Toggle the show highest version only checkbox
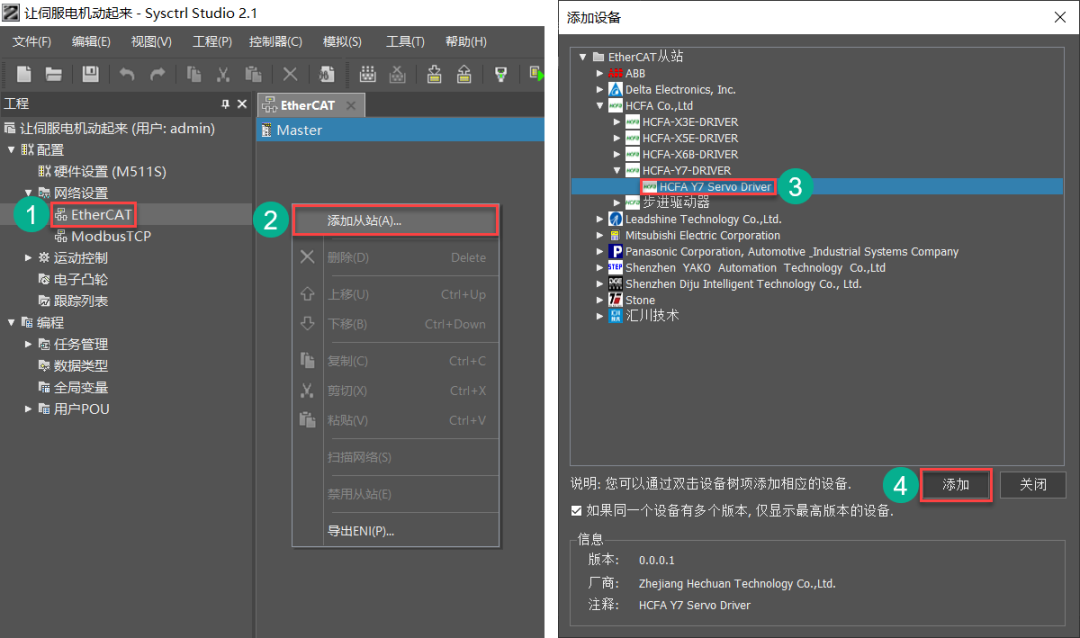Image resolution: width=1080 pixels, height=638 pixels. pyautogui.click(x=577, y=511)
